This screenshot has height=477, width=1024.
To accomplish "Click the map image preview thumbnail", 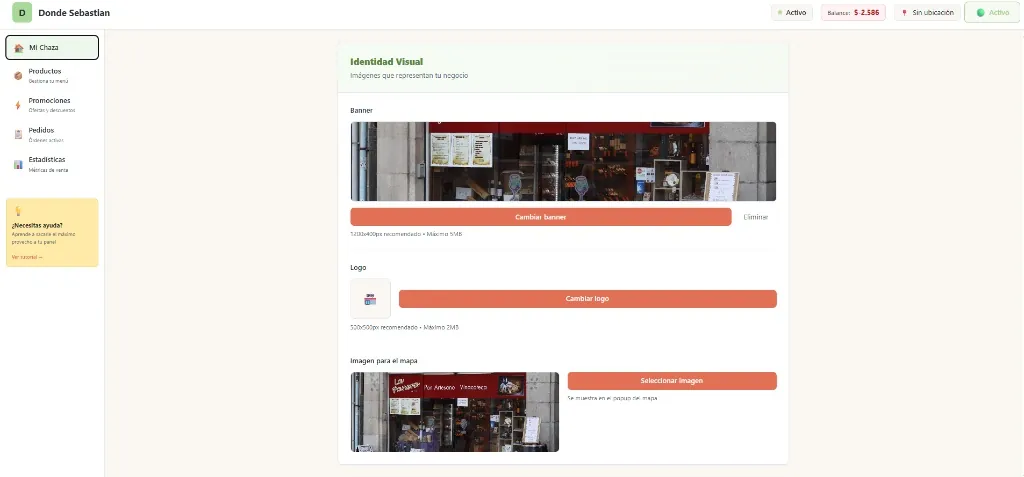I will [455, 412].
